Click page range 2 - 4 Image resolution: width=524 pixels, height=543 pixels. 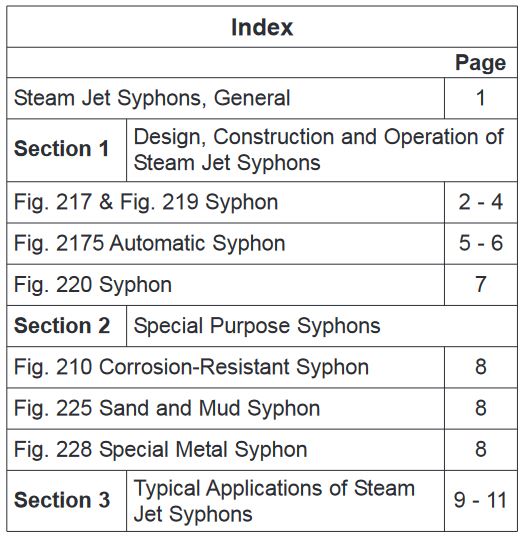(480, 202)
